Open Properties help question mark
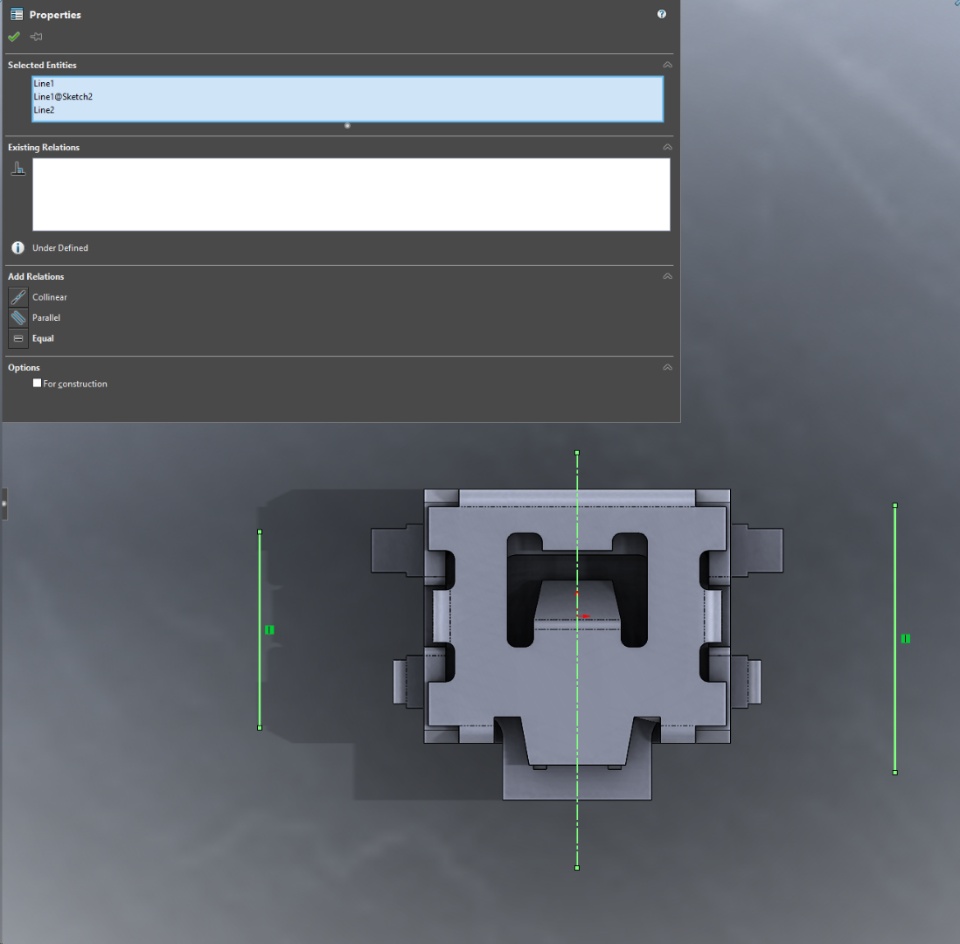 tap(661, 14)
